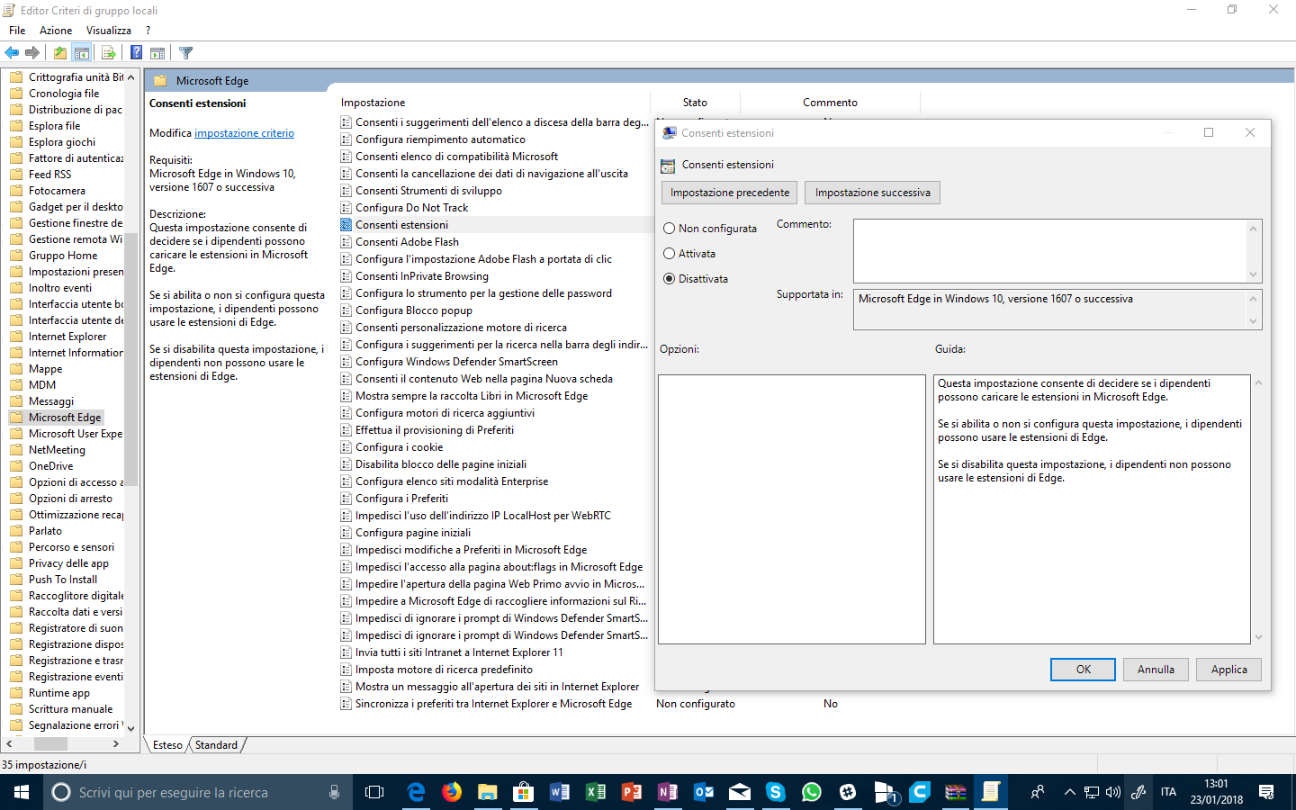The width and height of the screenshot is (1296, 810).
Task: Go back using the blue back arrow
Action: tap(12, 53)
